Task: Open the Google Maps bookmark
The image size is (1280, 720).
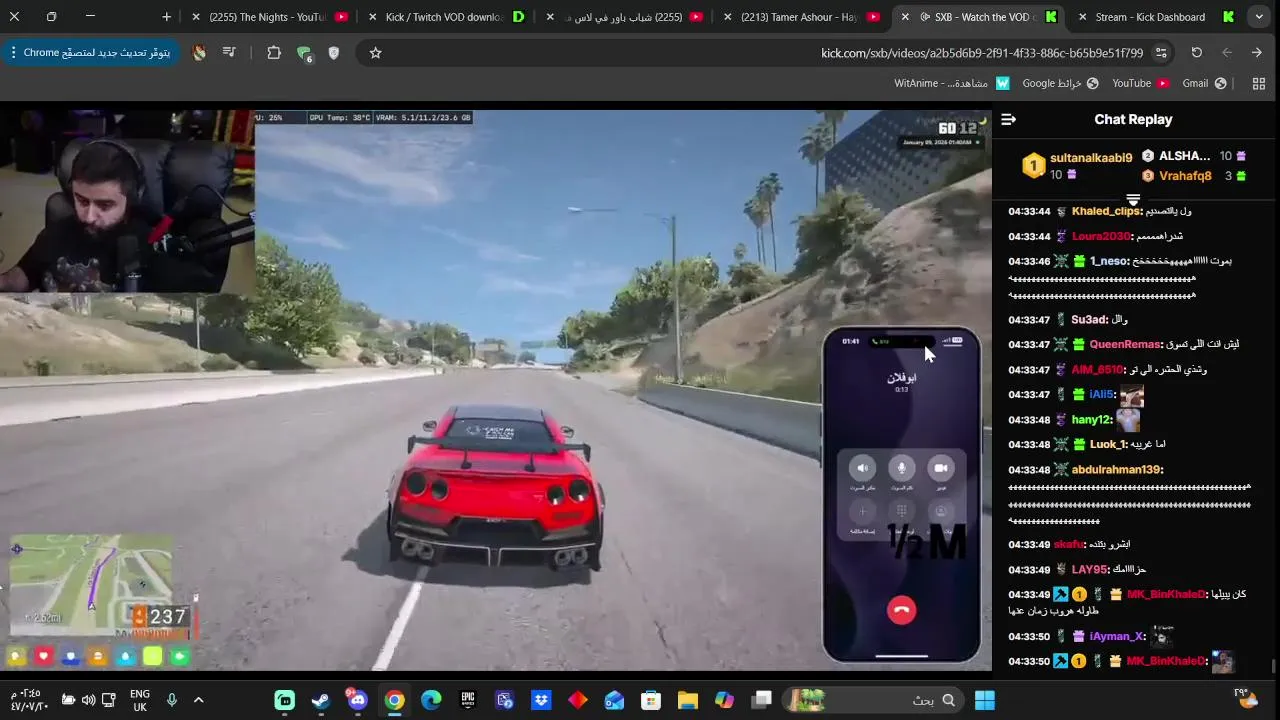Action: [1060, 84]
